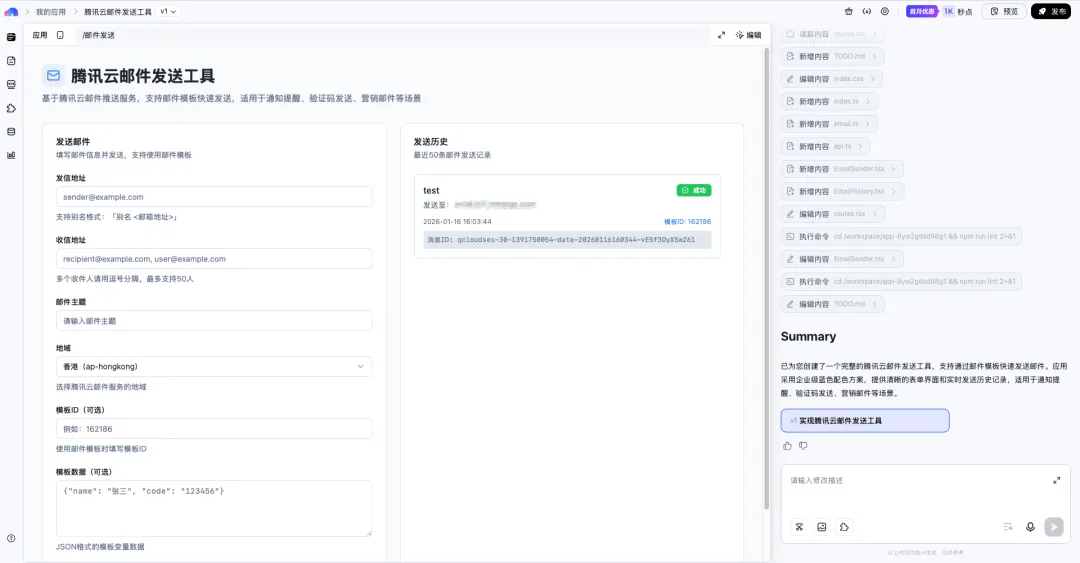The image size is (1080, 563).
Task: Click the test record title in 发送历史
Action: pyautogui.click(x=431, y=191)
